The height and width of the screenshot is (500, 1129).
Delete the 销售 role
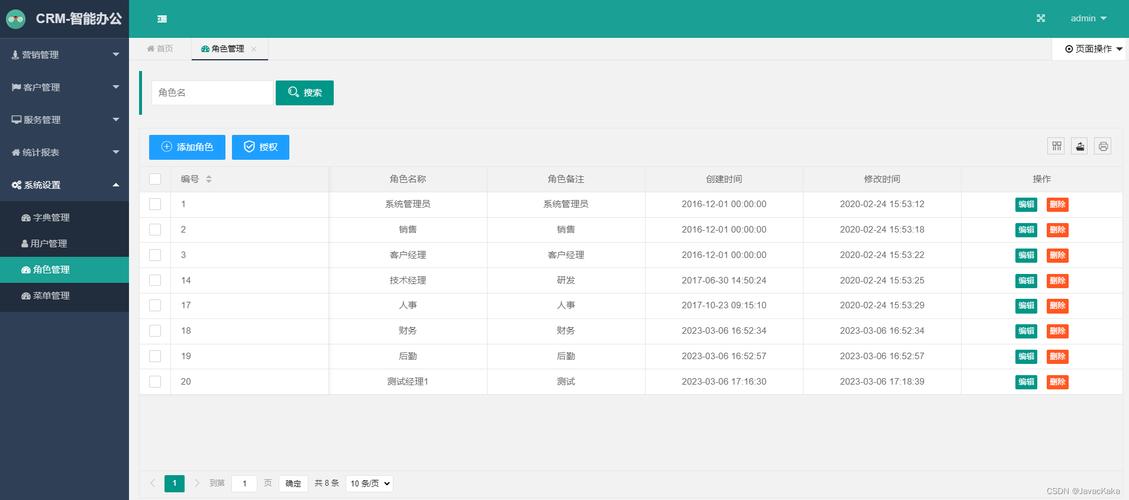1058,230
